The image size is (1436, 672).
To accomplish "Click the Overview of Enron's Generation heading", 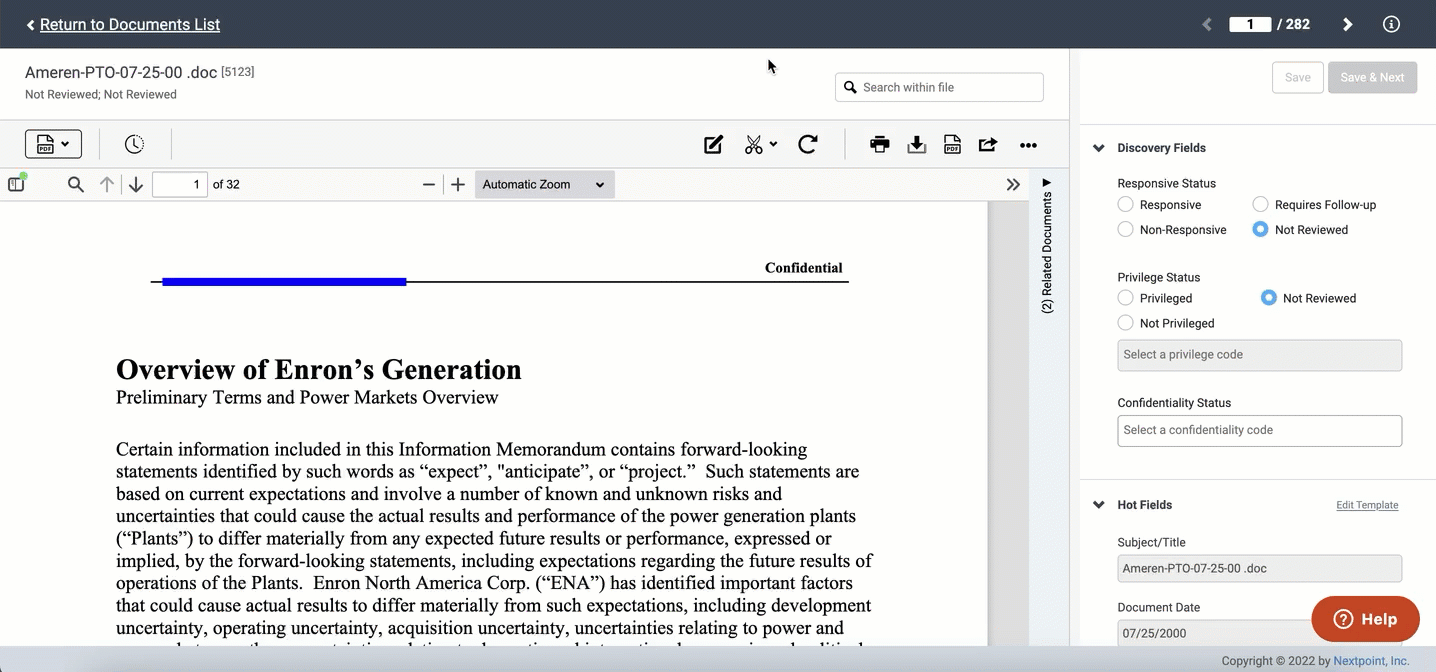I will [319, 369].
